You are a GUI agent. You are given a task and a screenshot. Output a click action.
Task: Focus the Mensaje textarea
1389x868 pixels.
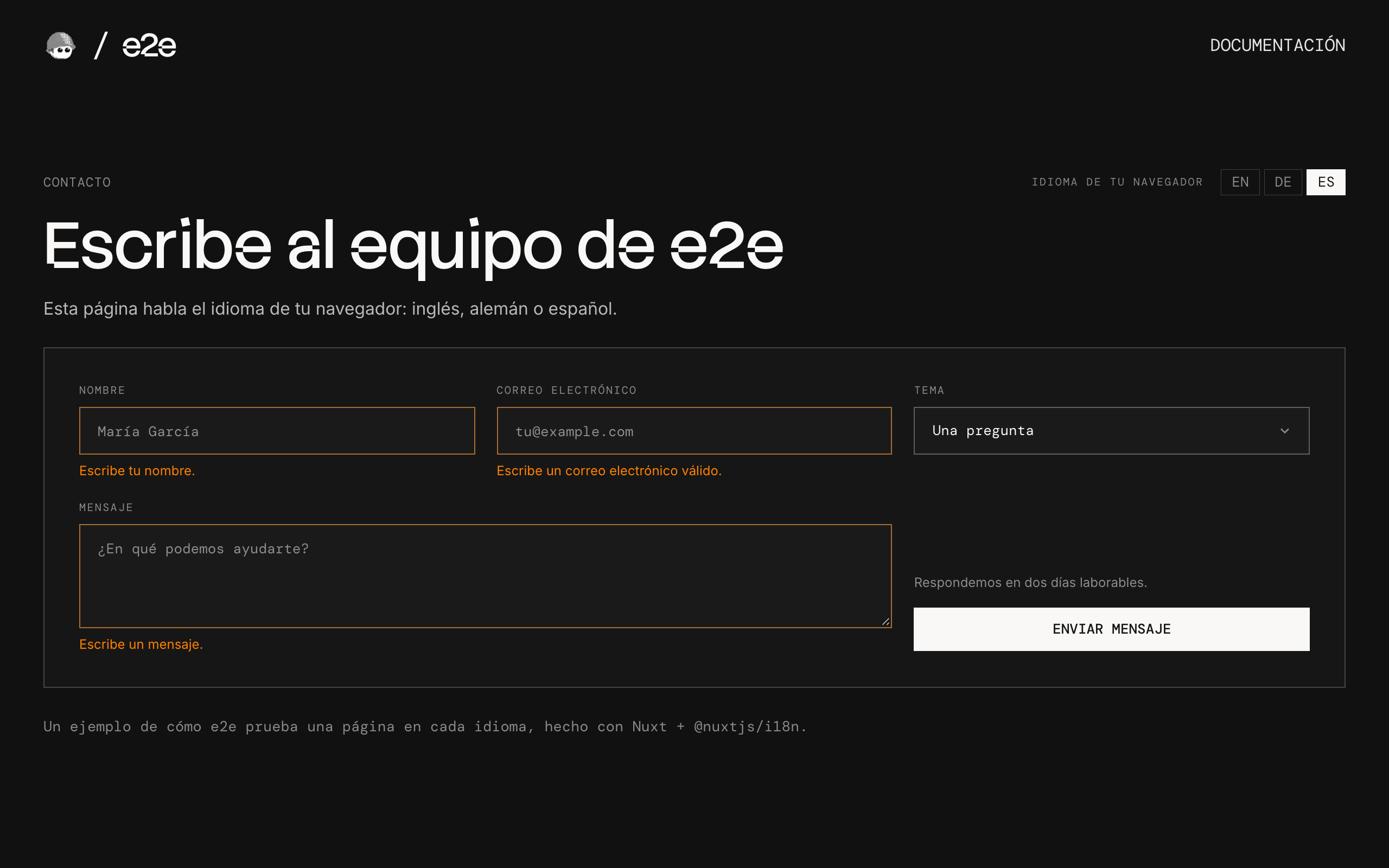coord(485,576)
